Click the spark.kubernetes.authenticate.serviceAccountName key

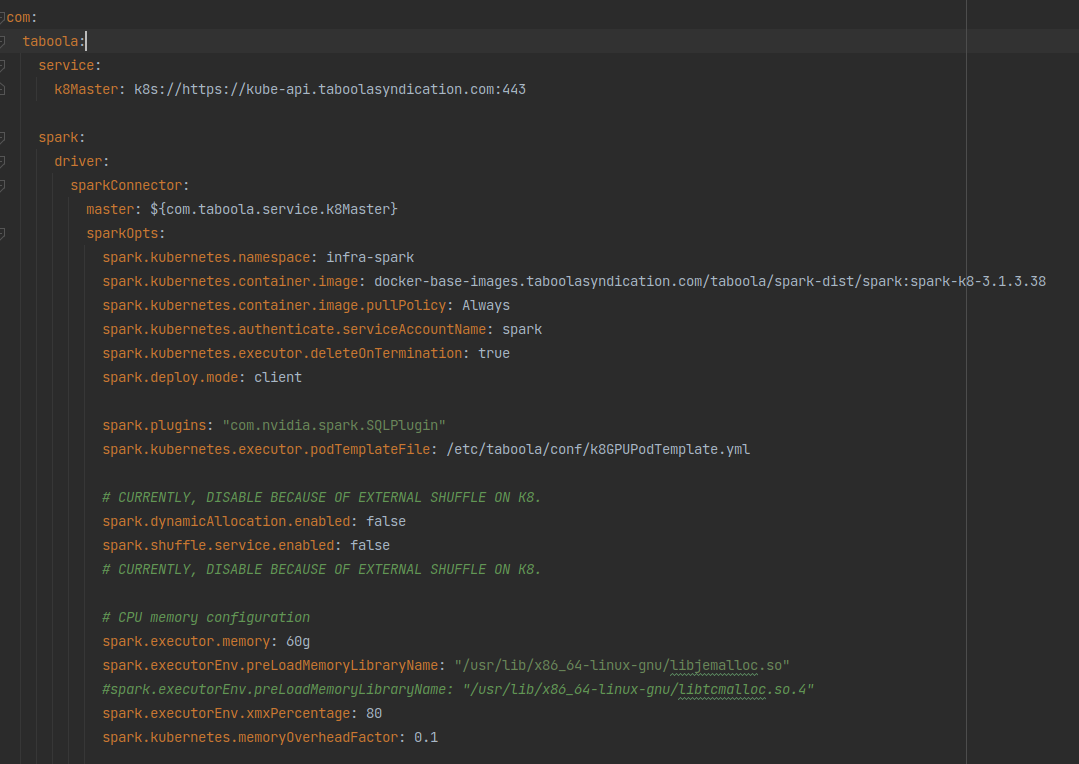[295, 330]
